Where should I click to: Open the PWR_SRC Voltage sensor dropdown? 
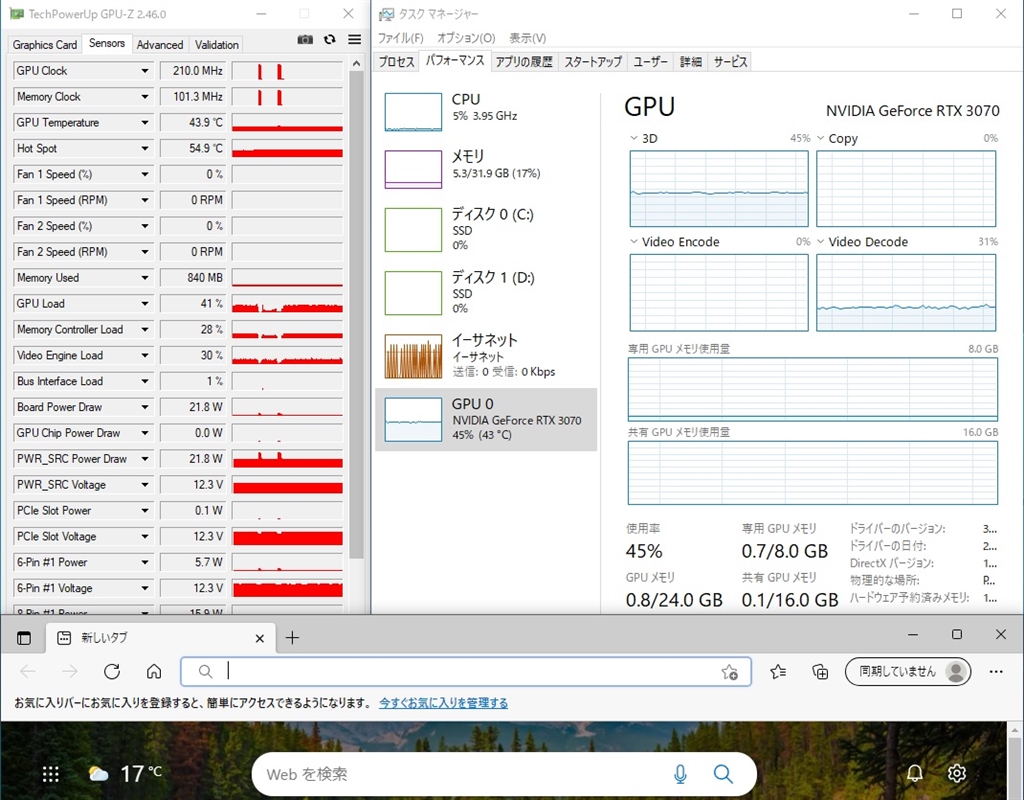point(145,485)
